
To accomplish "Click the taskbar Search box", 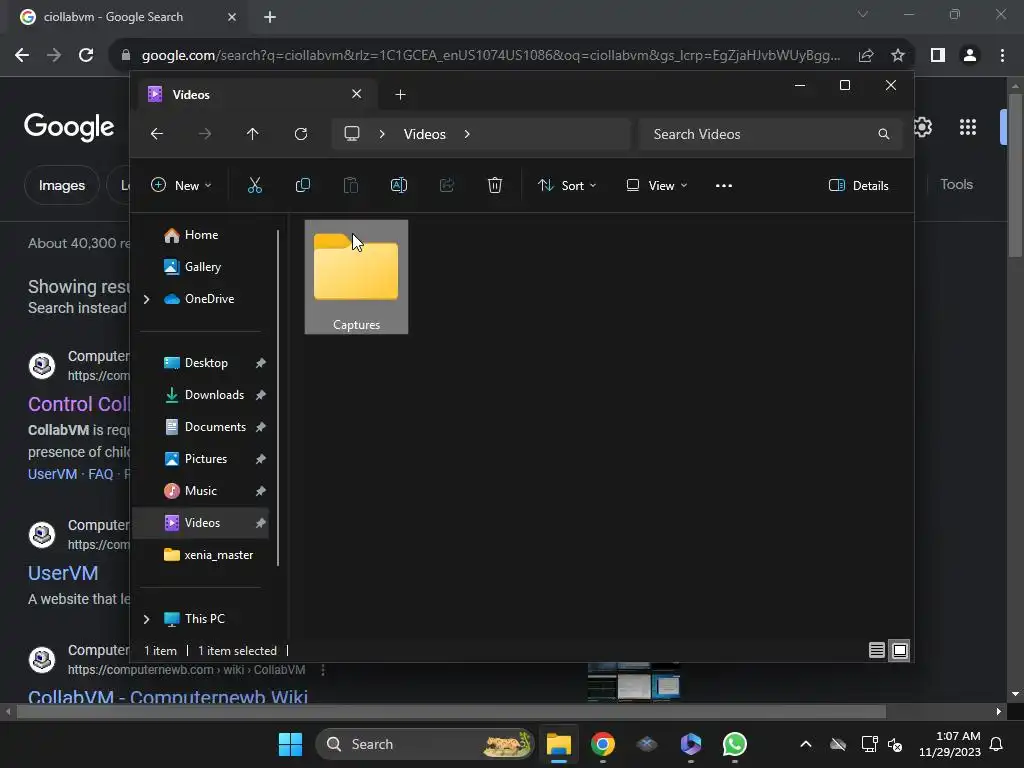I will [424, 744].
